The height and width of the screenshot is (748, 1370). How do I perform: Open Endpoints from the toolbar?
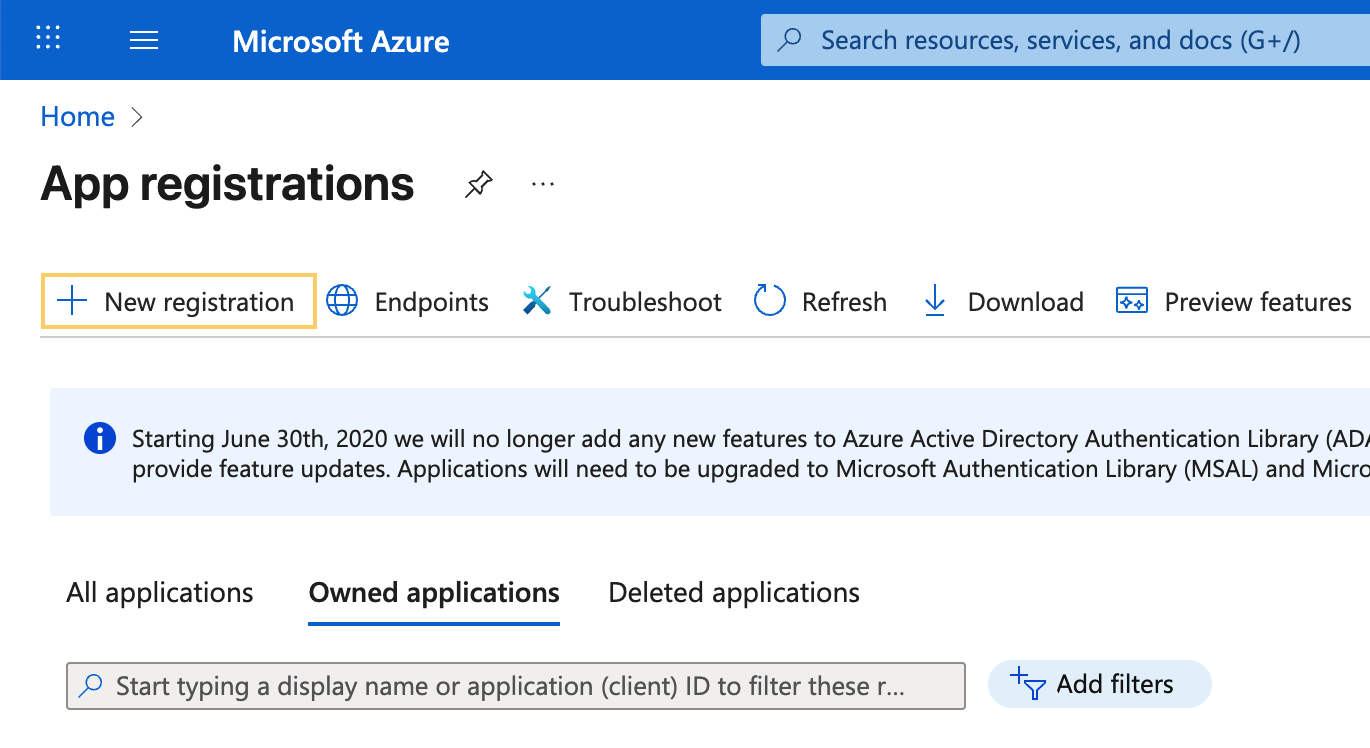[407, 301]
